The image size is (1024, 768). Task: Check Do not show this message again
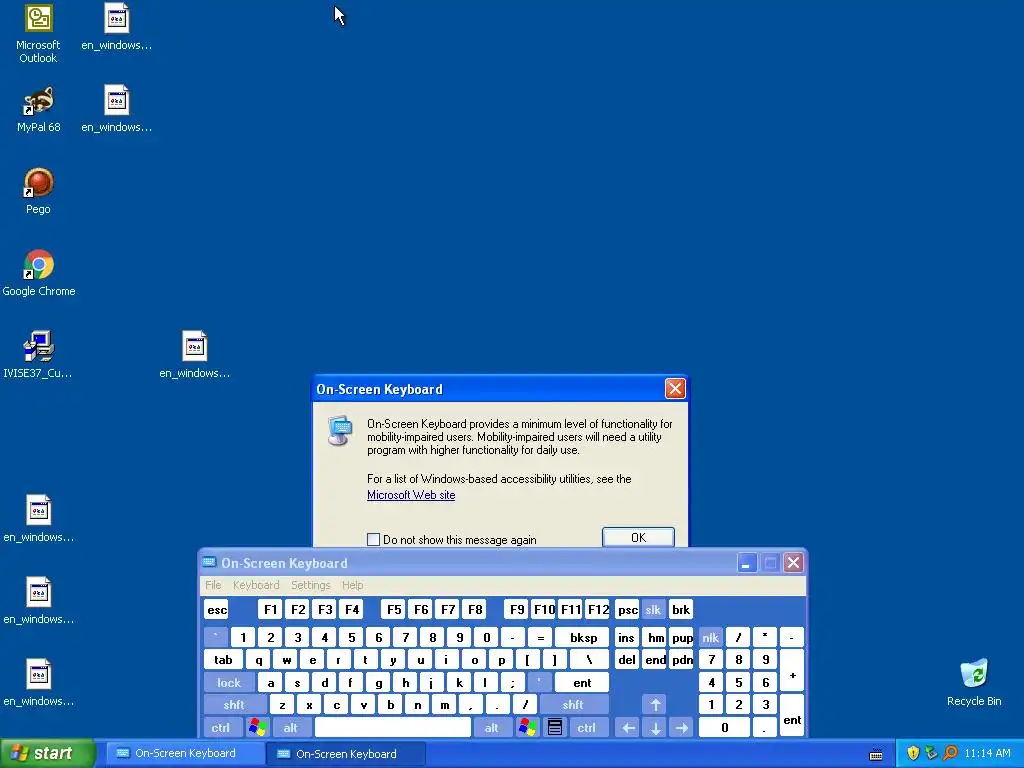[374, 539]
